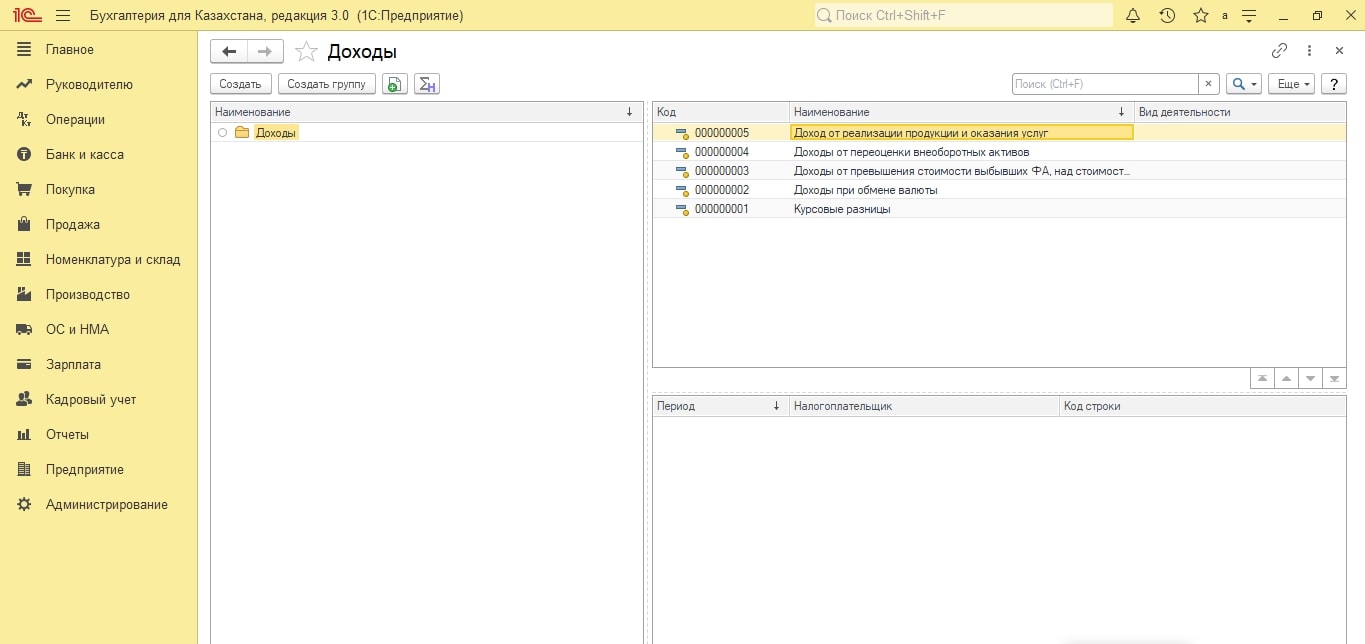The width and height of the screenshot is (1365, 644).
Task: Click the list search field Поиск (Ctrl+F)
Action: pos(1104,85)
